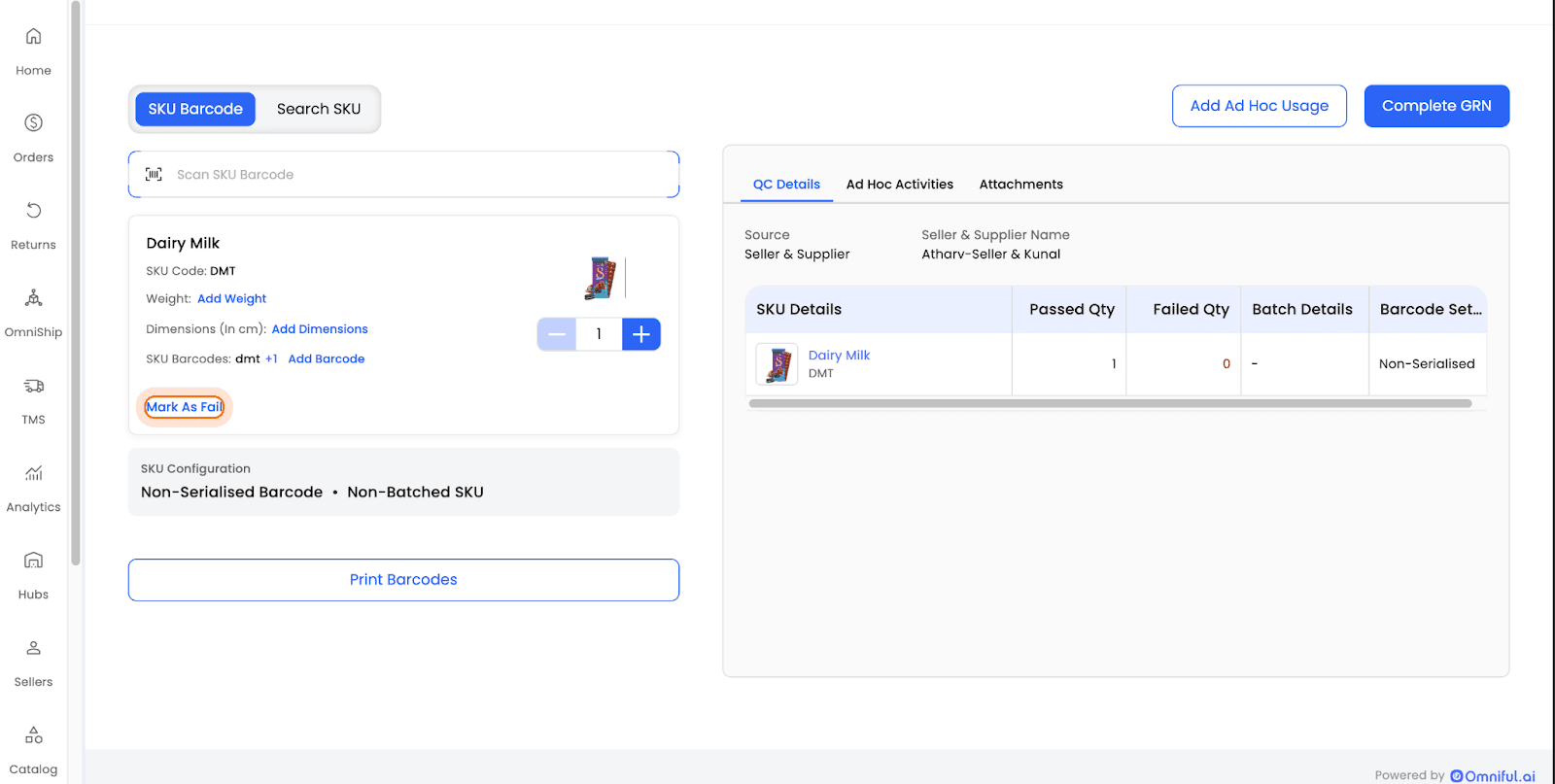Viewport: 1555px width, 784px height.
Task: Open the Sellers sidebar icon
Action: pos(33,648)
